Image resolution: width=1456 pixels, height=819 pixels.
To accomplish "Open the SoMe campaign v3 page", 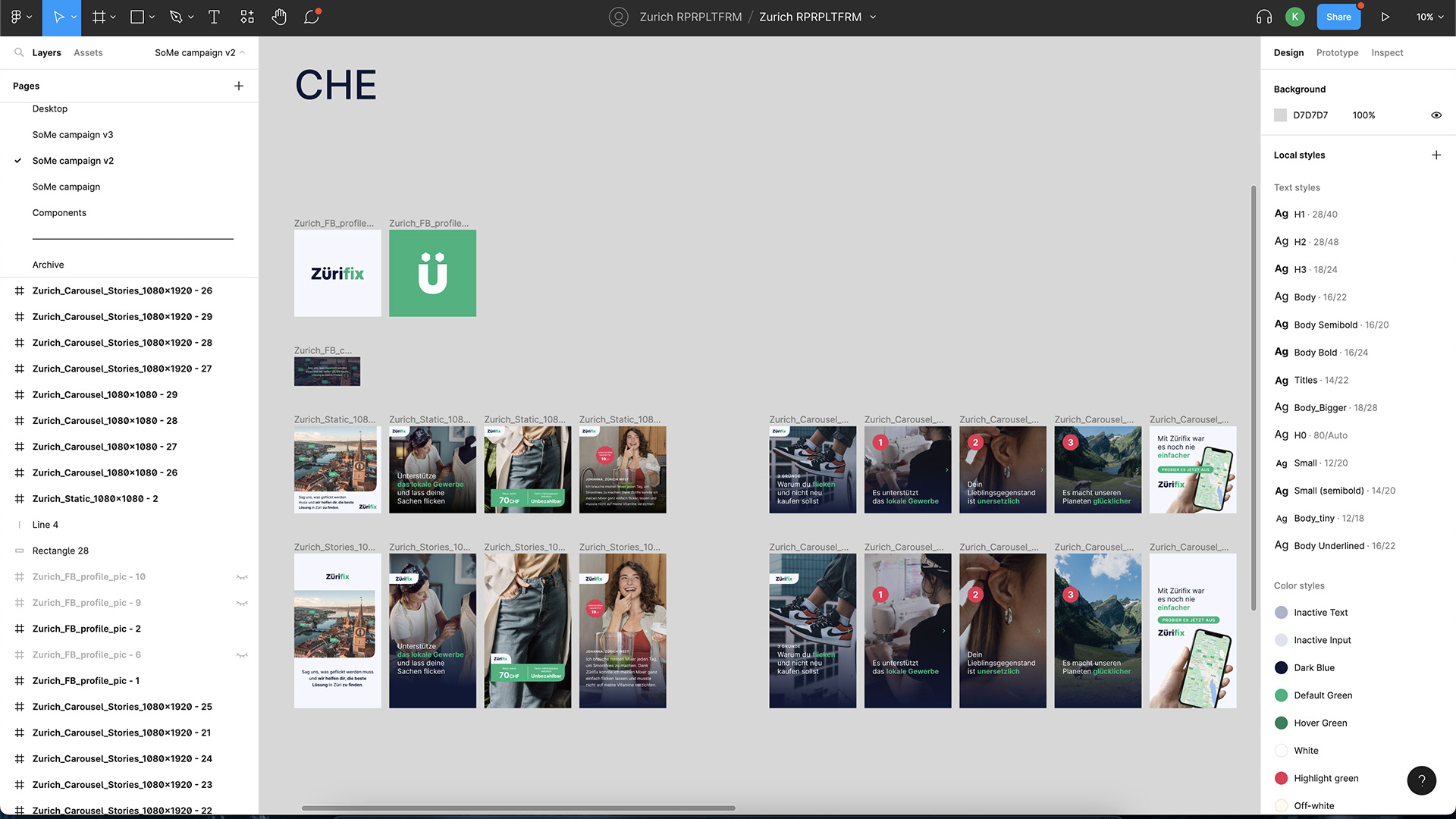I will [73, 134].
